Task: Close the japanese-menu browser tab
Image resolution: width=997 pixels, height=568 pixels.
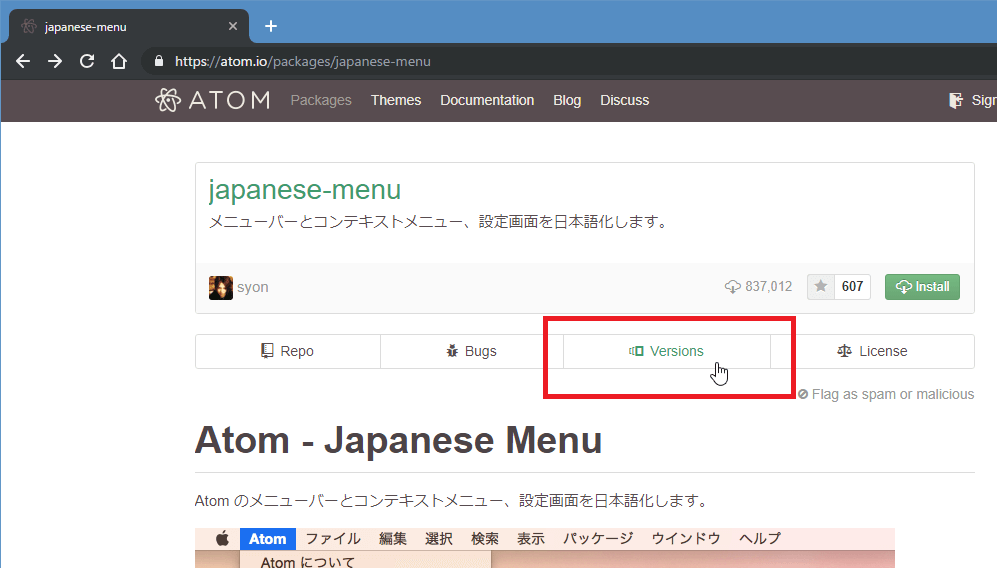Action: (x=233, y=26)
